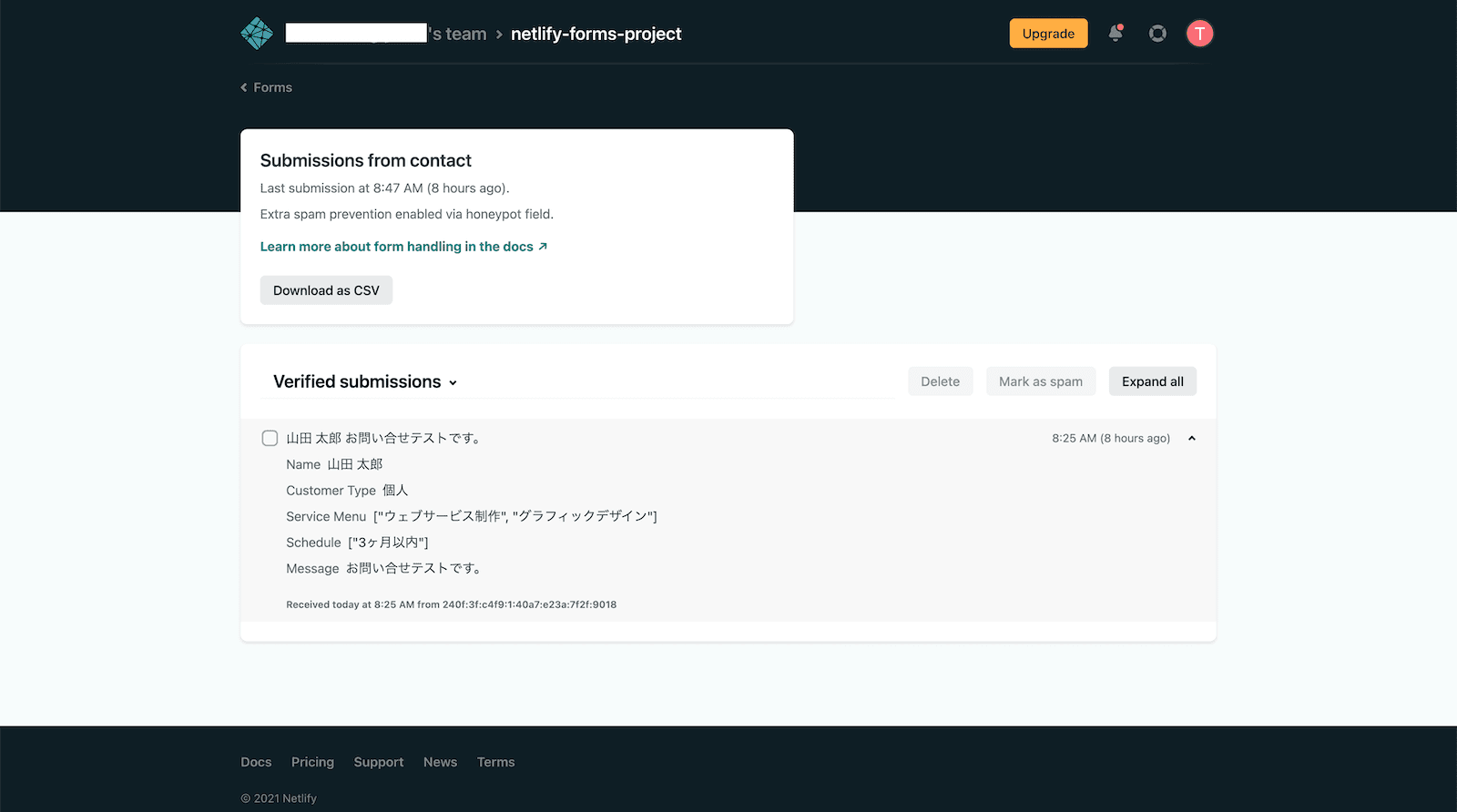Screen dimensions: 1457x812
Task: Collapse the submission with the chevron arrow
Action: tap(1191, 439)
